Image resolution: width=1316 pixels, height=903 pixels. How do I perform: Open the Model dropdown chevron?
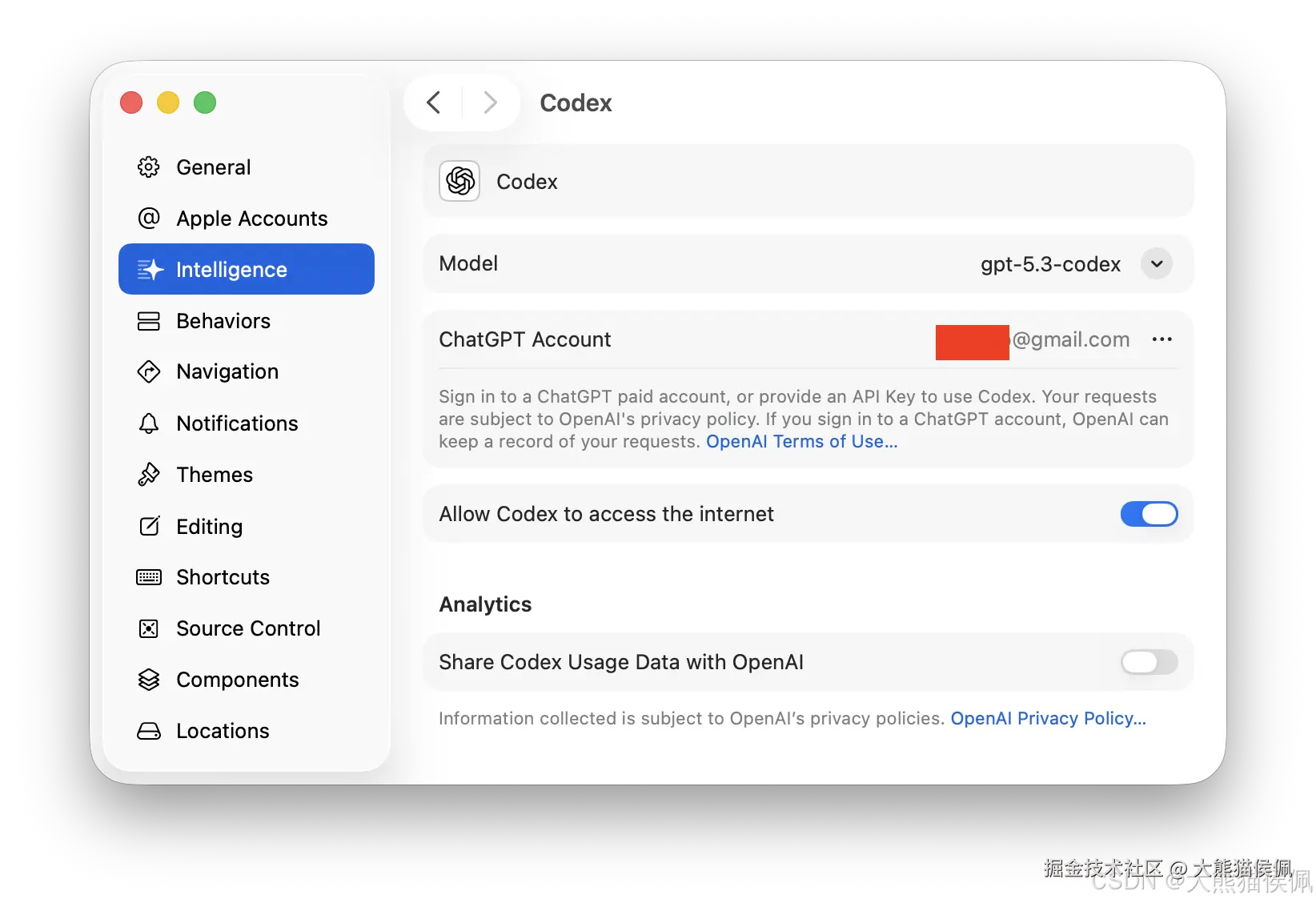(1157, 264)
